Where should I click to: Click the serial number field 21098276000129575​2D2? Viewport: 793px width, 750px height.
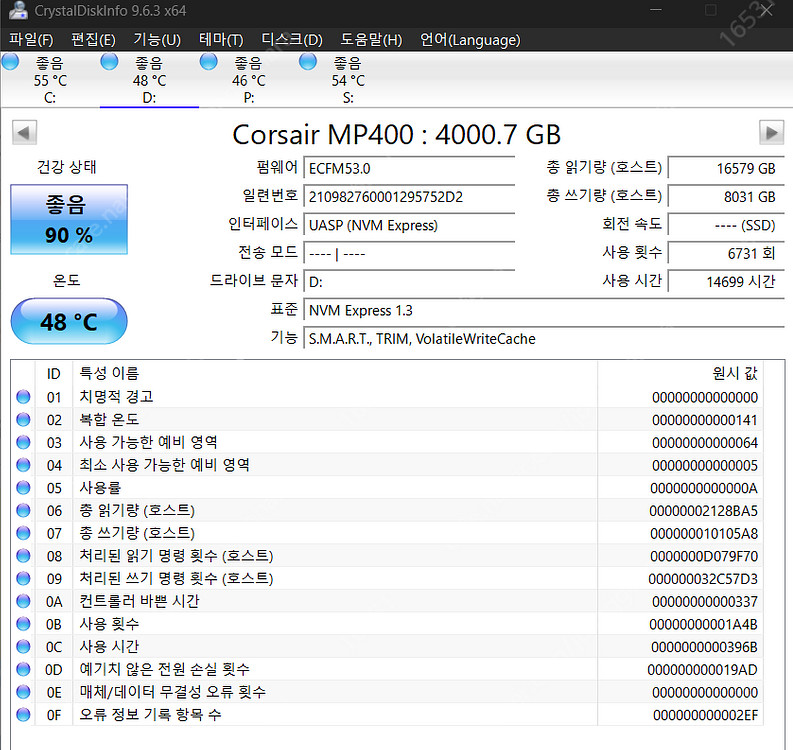409,196
